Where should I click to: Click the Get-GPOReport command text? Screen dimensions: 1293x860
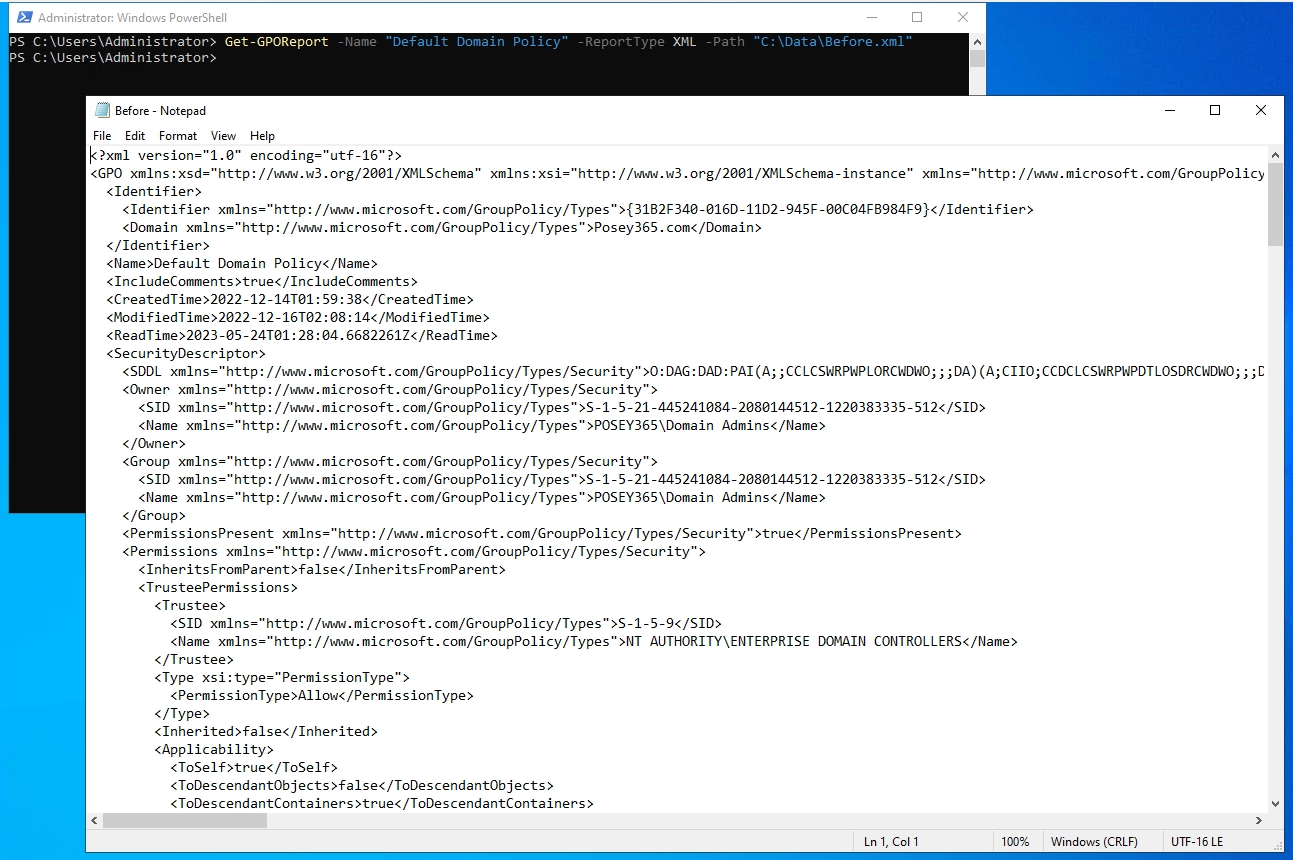pyautogui.click(x=275, y=41)
